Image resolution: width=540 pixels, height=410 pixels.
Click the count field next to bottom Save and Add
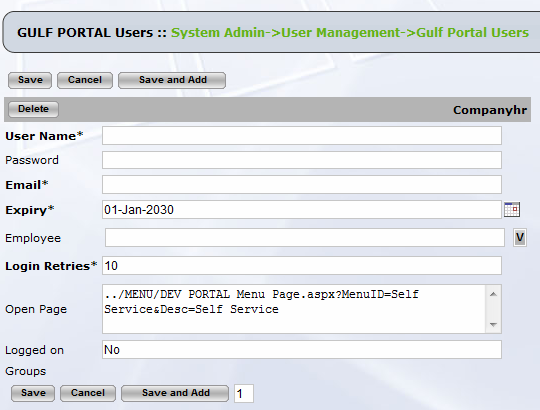[x=244, y=393]
